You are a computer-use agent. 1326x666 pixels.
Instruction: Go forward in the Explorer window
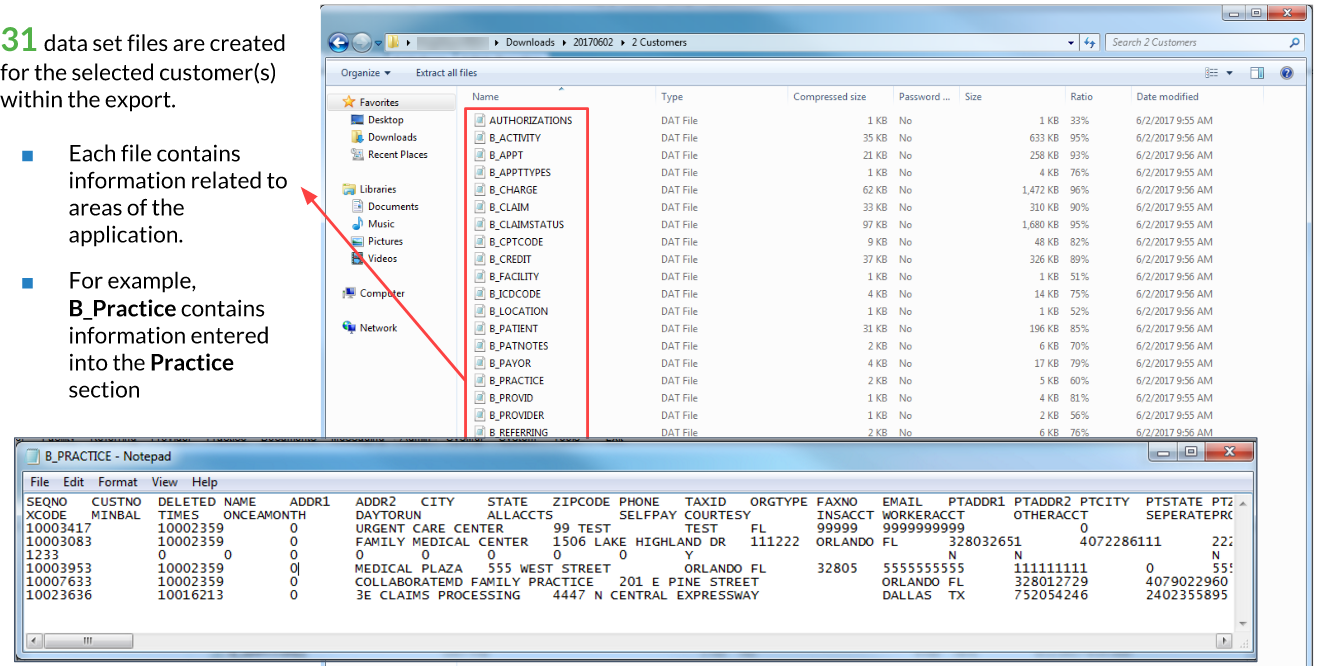pyautogui.click(x=361, y=42)
